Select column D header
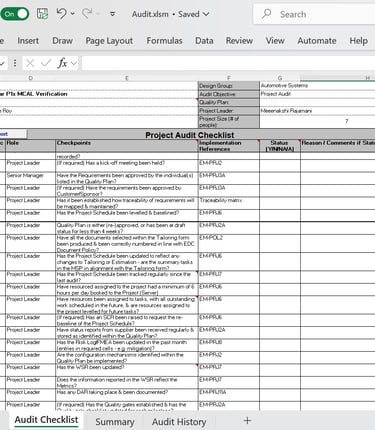 [x=30, y=78]
